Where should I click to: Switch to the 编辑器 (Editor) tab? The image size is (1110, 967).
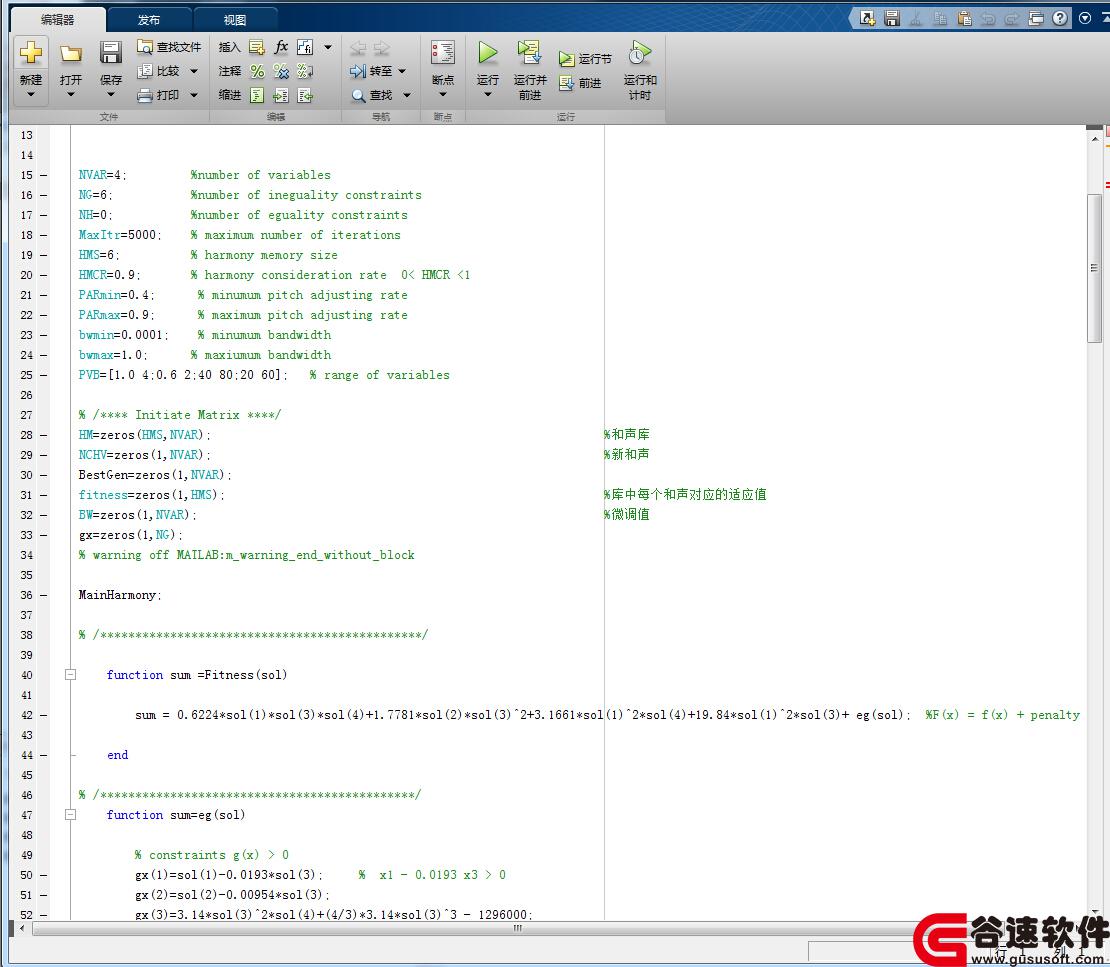tap(57, 20)
